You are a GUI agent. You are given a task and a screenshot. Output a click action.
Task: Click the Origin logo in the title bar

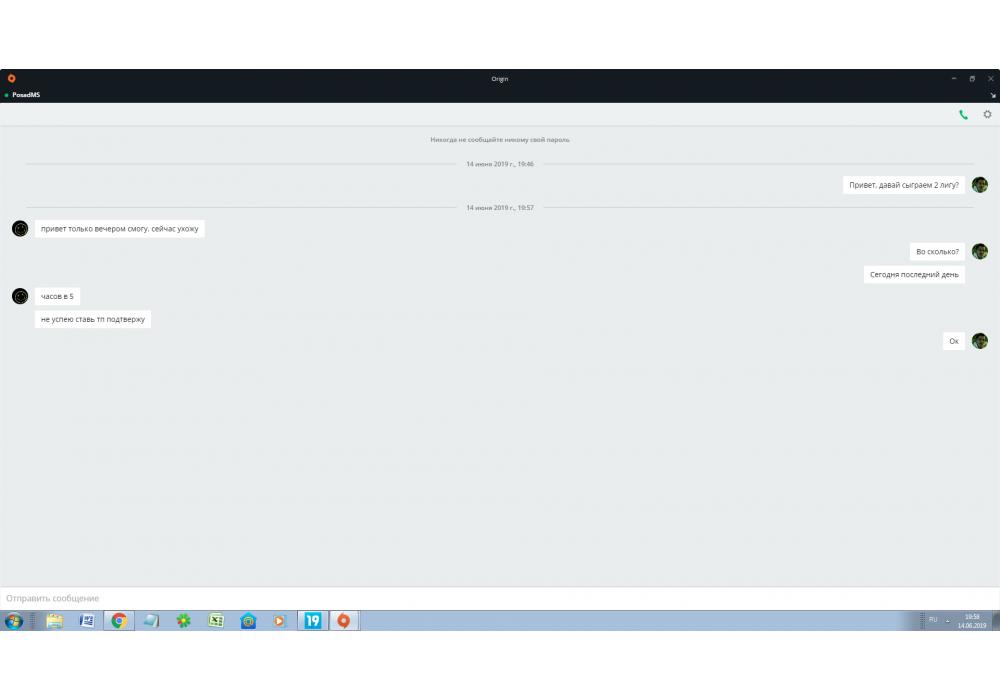11,78
